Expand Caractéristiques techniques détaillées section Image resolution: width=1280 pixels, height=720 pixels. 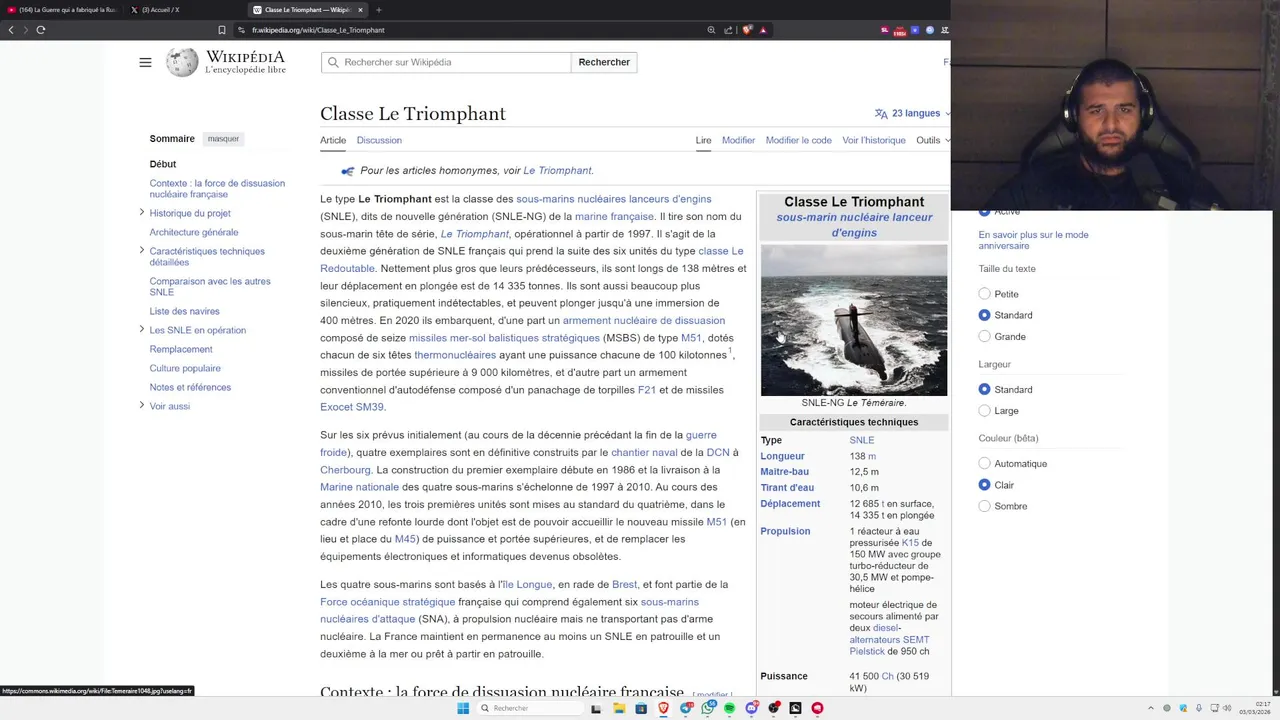pos(141,250)
